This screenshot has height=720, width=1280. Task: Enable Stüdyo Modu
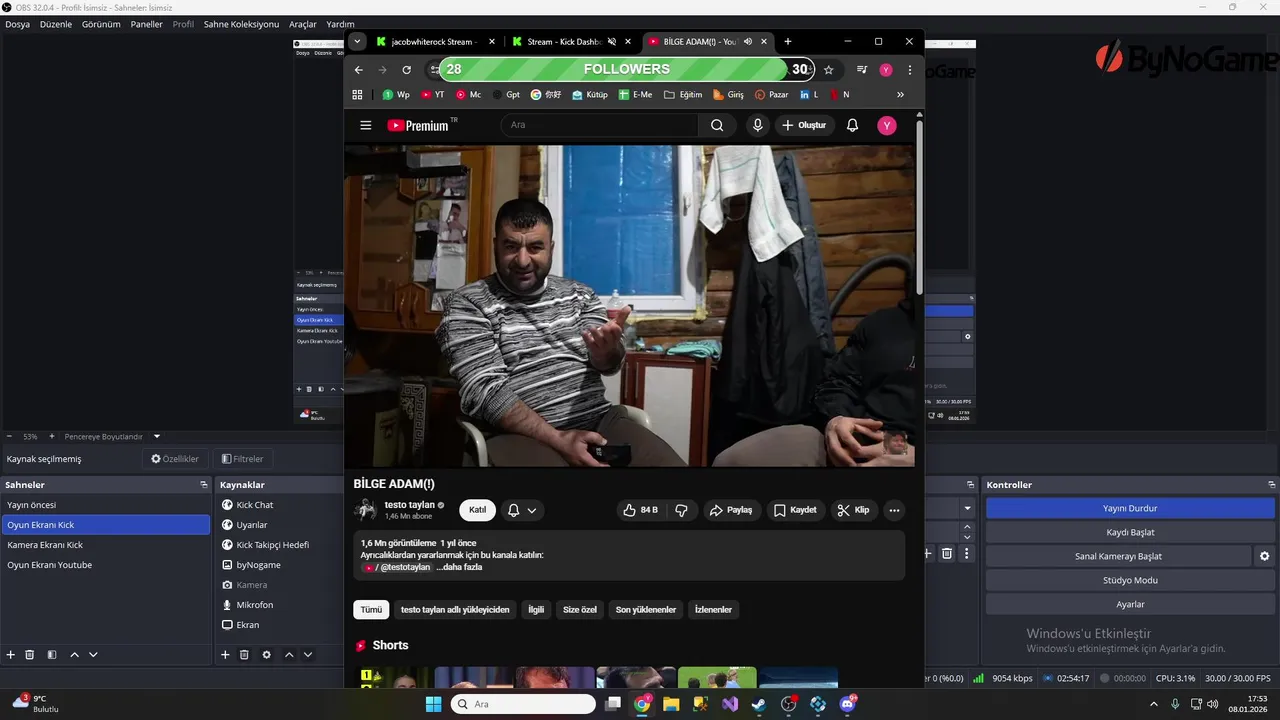point(1129,580)
